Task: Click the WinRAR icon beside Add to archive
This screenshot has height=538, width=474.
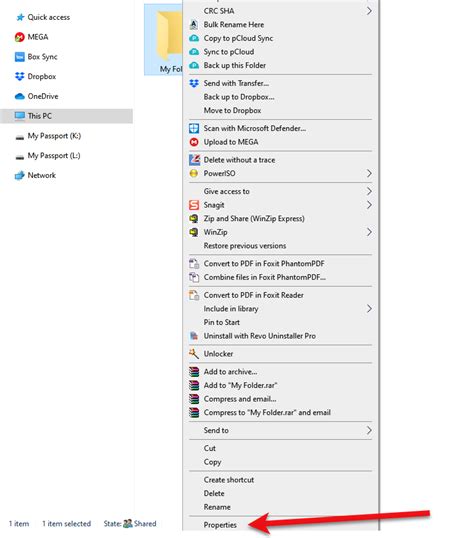Action: (x=194, y=372)
